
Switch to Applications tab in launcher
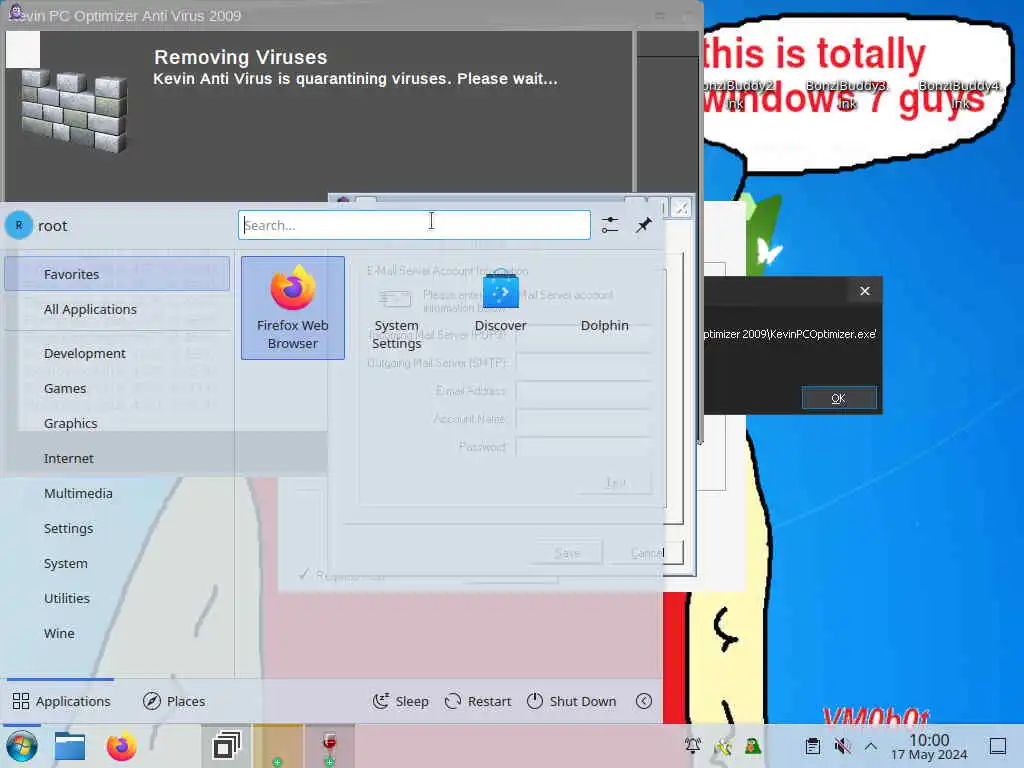point(61,701)
